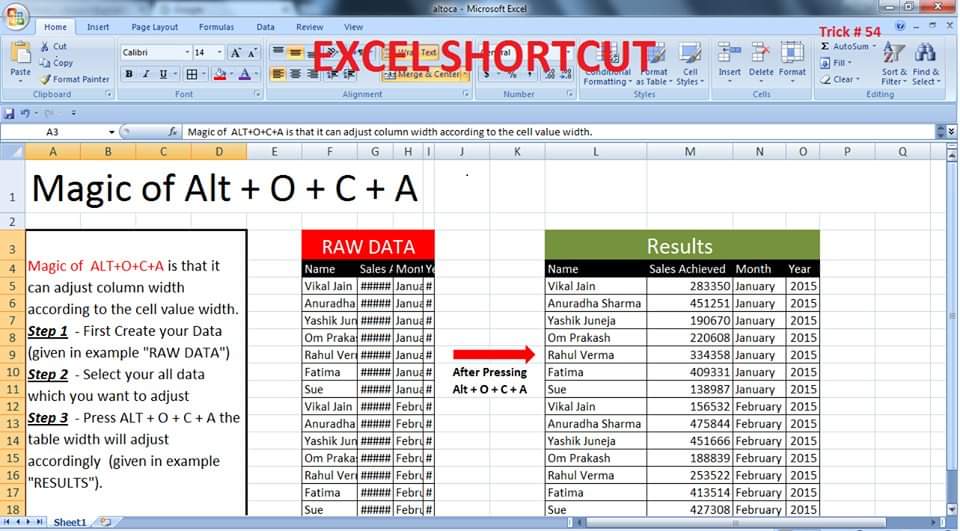
Task: Apply borders using the Borders icon
Action: pos(192,75)
